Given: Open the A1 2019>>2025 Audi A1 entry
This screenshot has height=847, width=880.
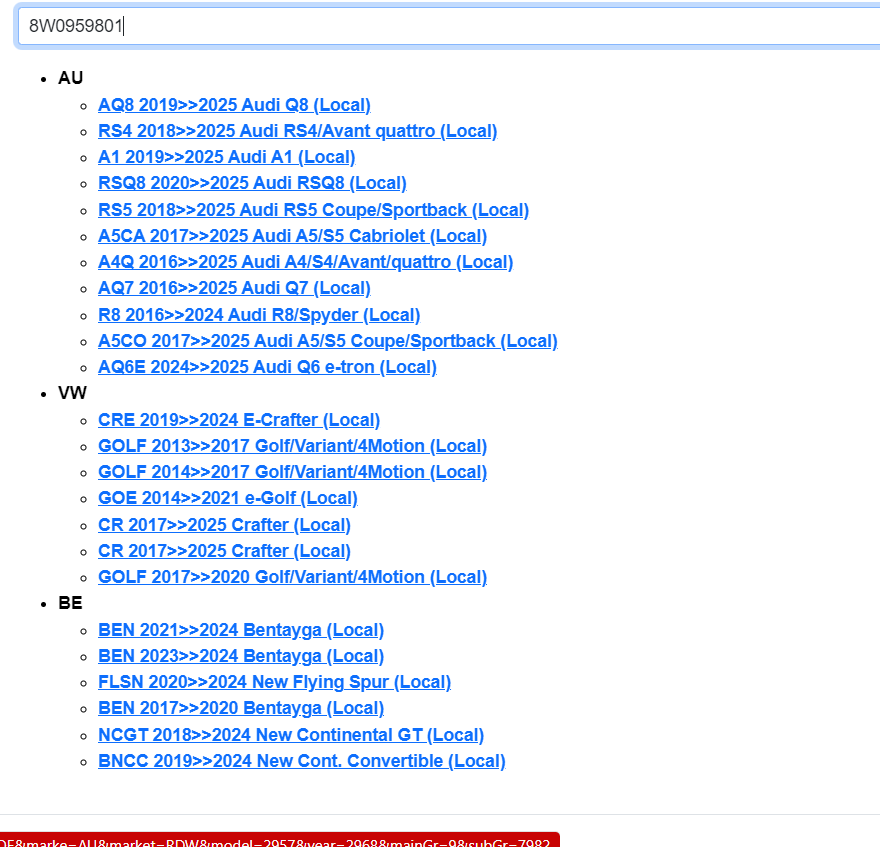Looking at the screenshot, I should (x=226, y=157).
